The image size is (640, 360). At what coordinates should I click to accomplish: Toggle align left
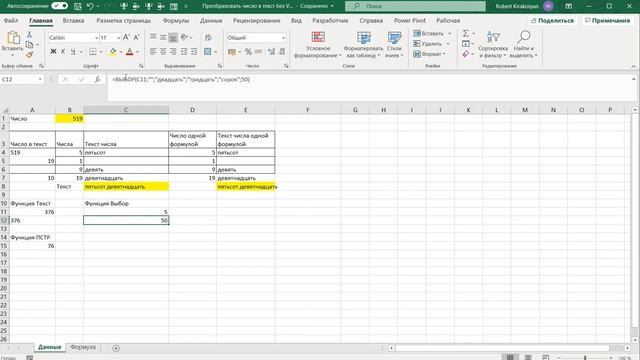(153, 51)
